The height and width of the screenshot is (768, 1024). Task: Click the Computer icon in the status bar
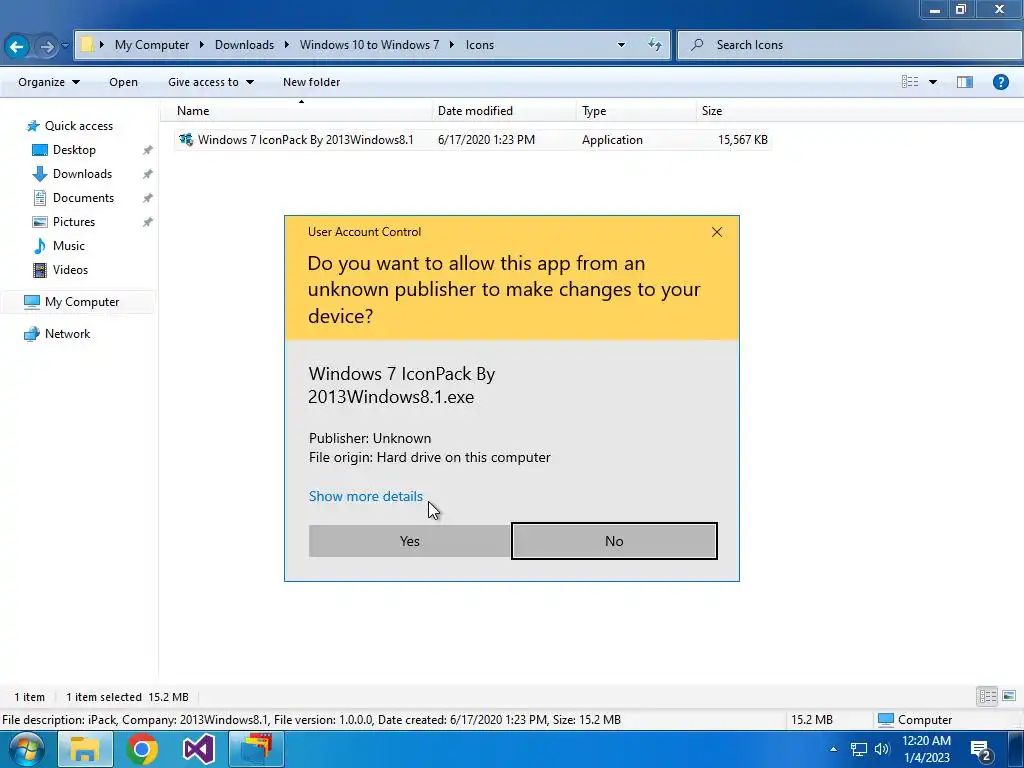tap(886, 719)
